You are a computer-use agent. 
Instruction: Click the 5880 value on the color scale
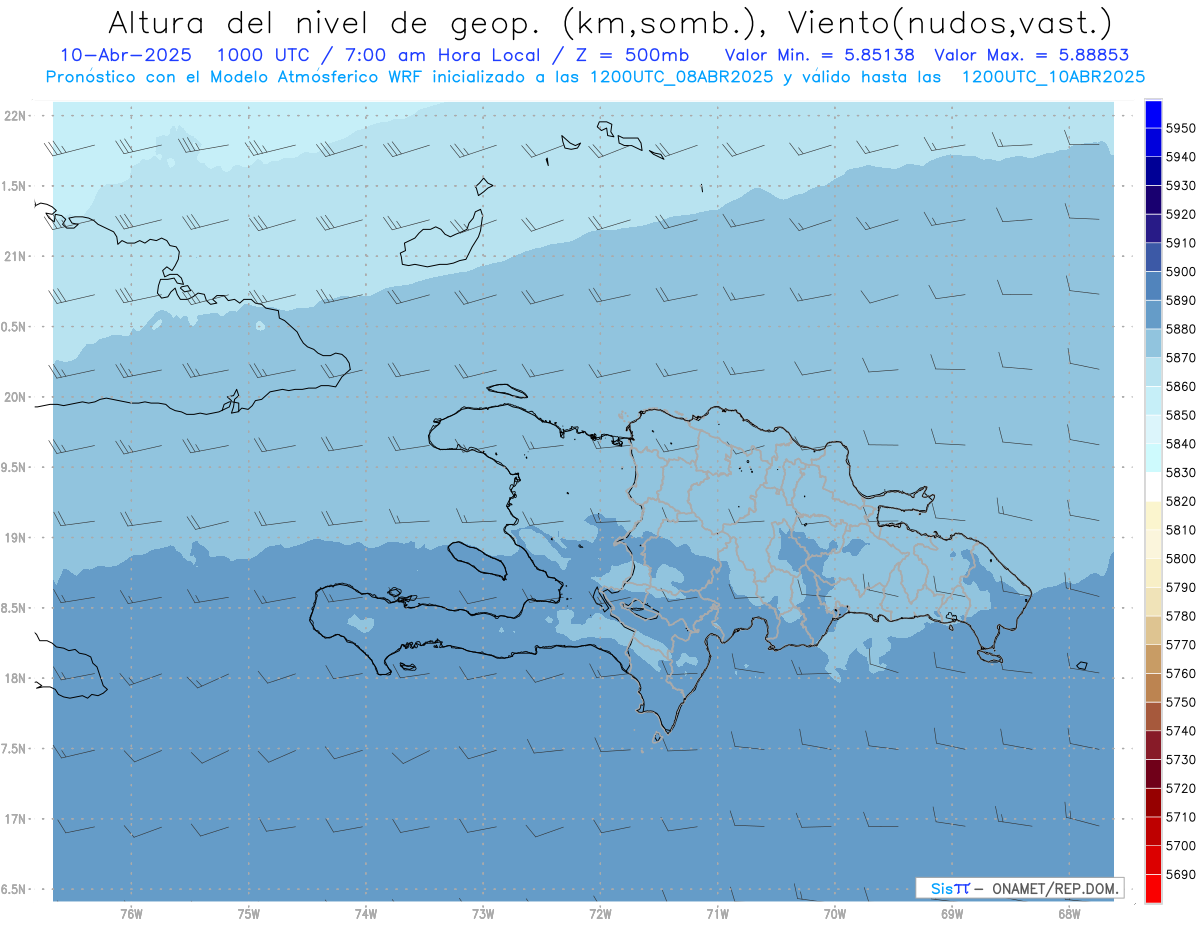(1180, 329)
